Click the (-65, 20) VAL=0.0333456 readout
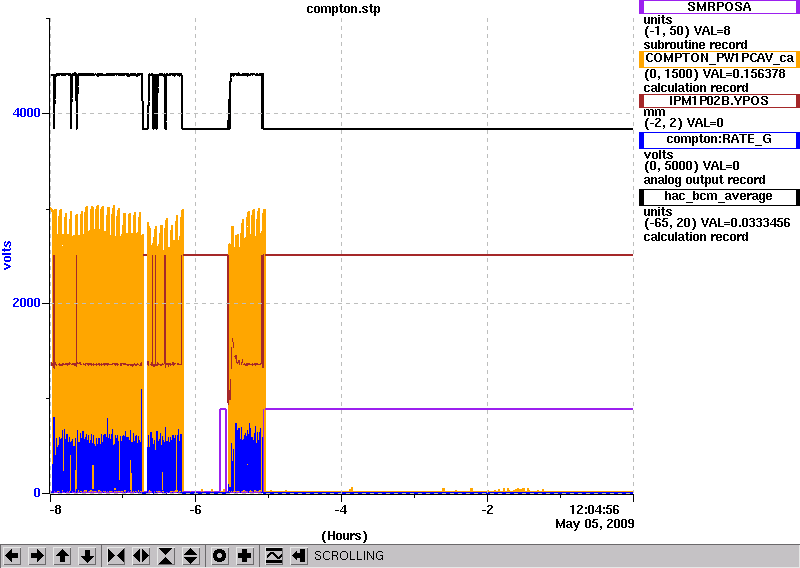The width and height of the screenshot is (800, 568). (x=717, y=223)
